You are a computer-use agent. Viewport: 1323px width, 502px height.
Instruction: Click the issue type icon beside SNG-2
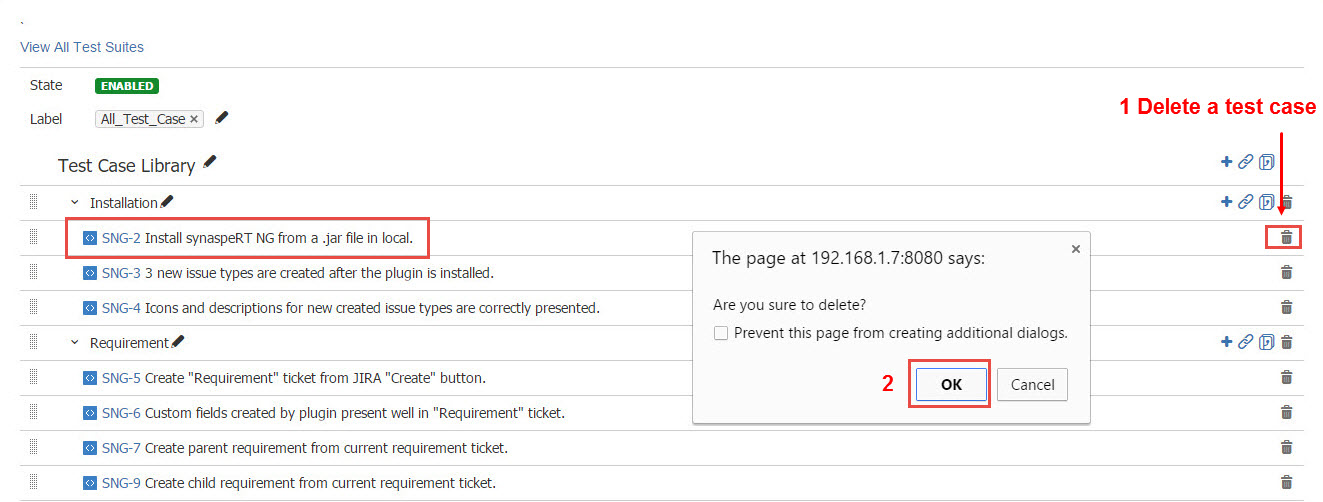(90, 238)
